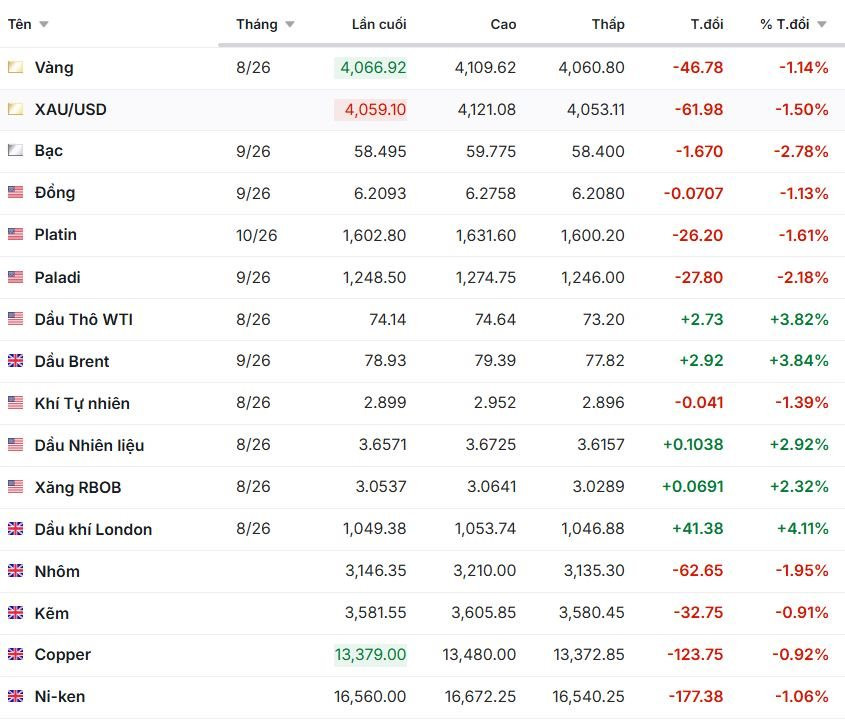Open the Khí Tự nhiên link

pyautogui.click(x=82, y=404)
